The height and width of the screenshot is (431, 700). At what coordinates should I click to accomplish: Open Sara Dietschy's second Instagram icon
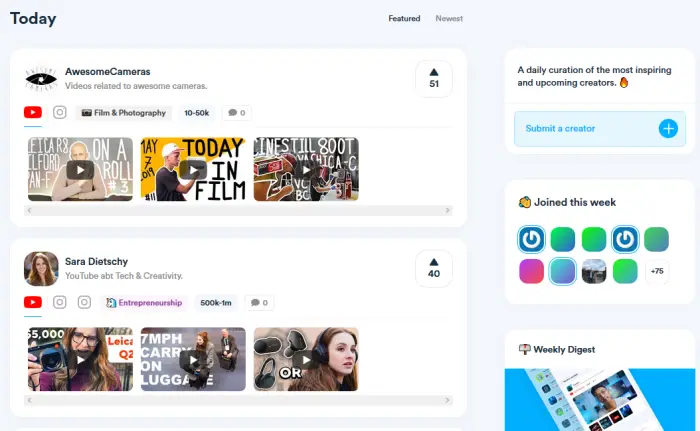tap(84, 302)
